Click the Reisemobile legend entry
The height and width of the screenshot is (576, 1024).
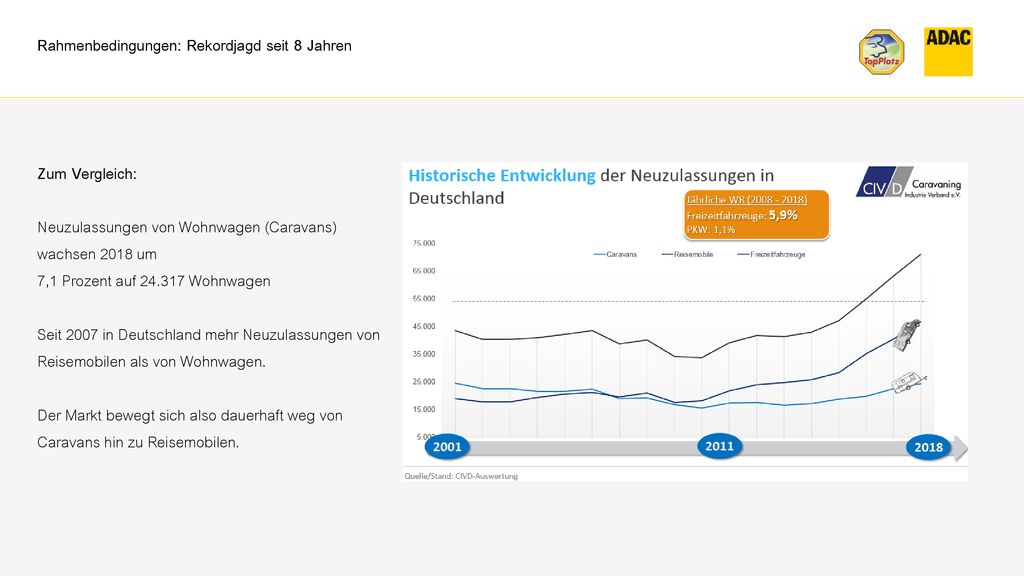[x=687, y=255]
